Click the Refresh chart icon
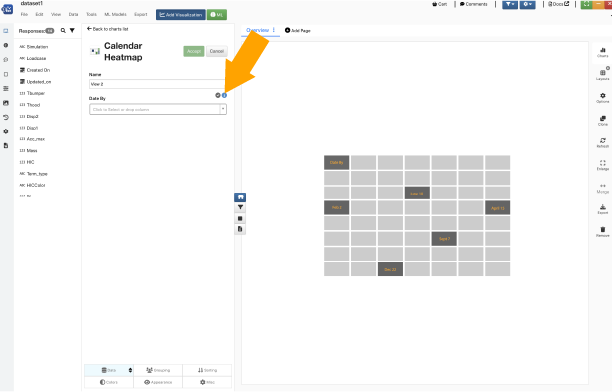Screen dimensions: 612x392 [603, 141]
